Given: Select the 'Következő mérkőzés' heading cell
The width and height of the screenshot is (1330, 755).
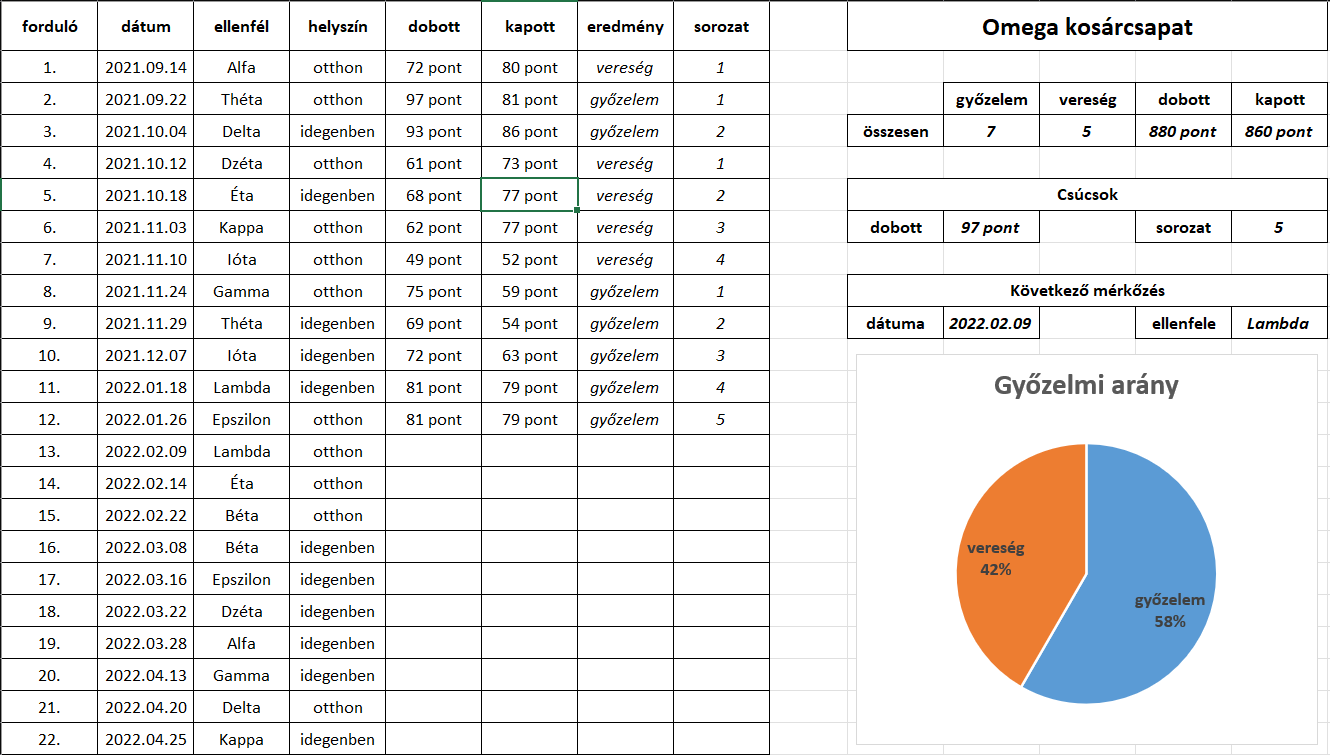Looking at the screenshot, I should [x=1087, y=291].
